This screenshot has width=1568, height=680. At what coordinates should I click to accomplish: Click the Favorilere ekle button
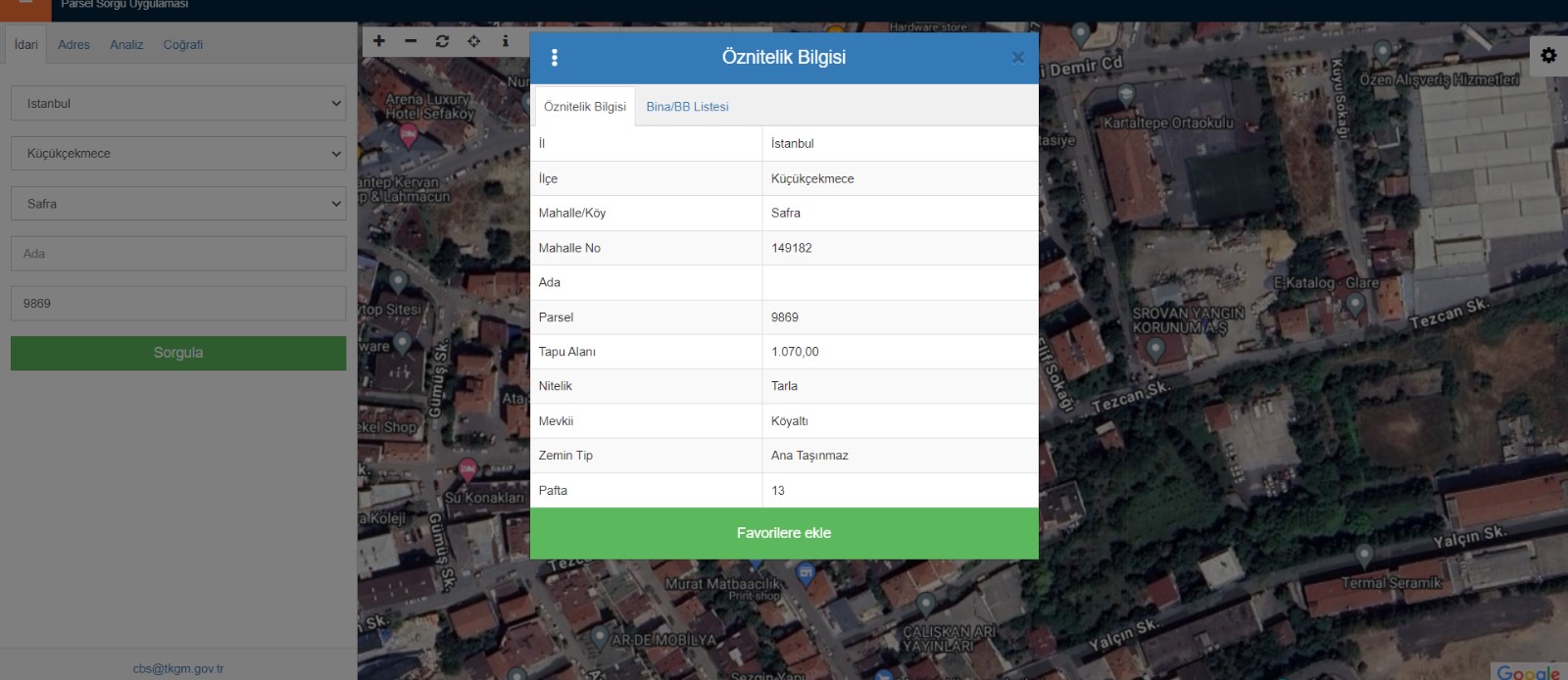coord(784,533)
